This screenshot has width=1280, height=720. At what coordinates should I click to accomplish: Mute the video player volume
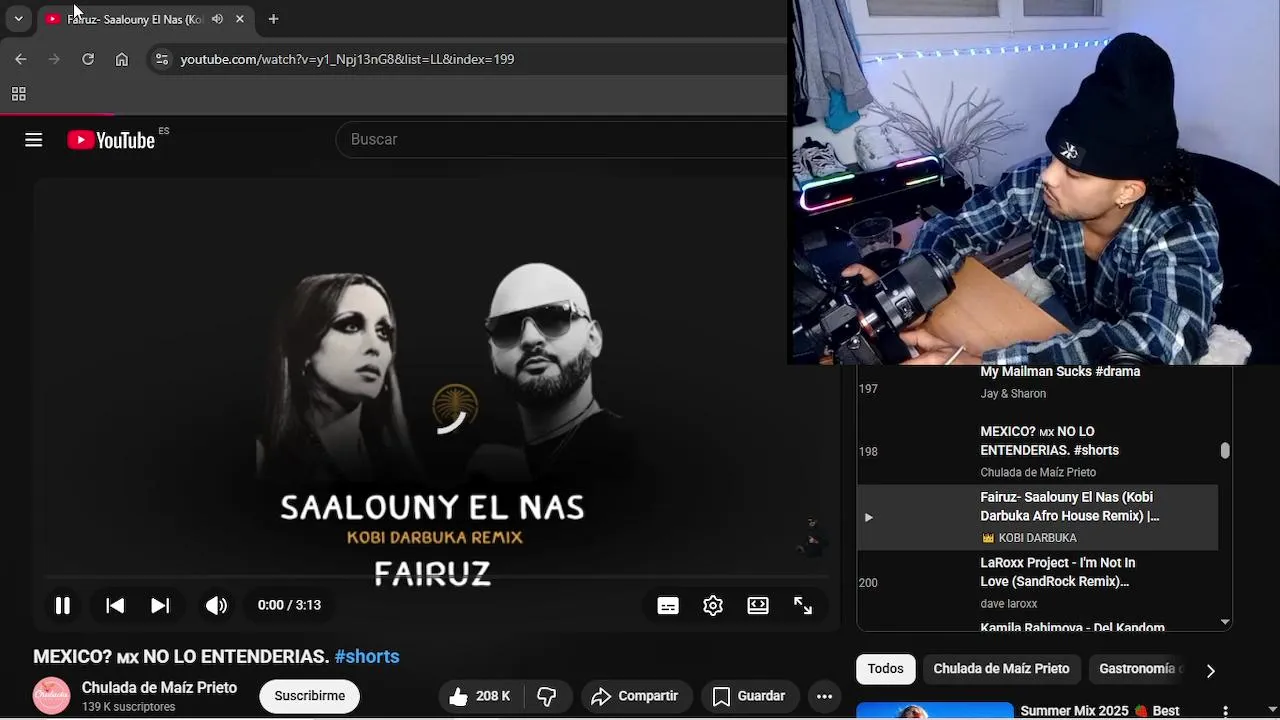[x=216, y=605]
